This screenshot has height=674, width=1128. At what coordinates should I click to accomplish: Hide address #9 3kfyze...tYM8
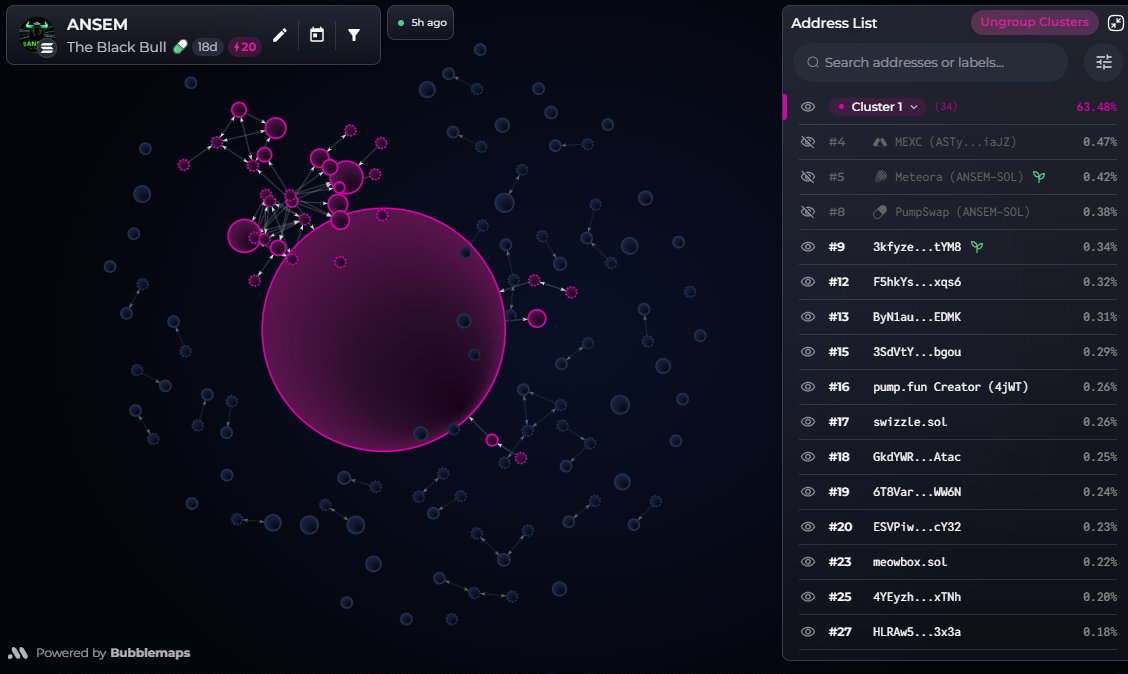pyautogui.click(x=808, y=247)
